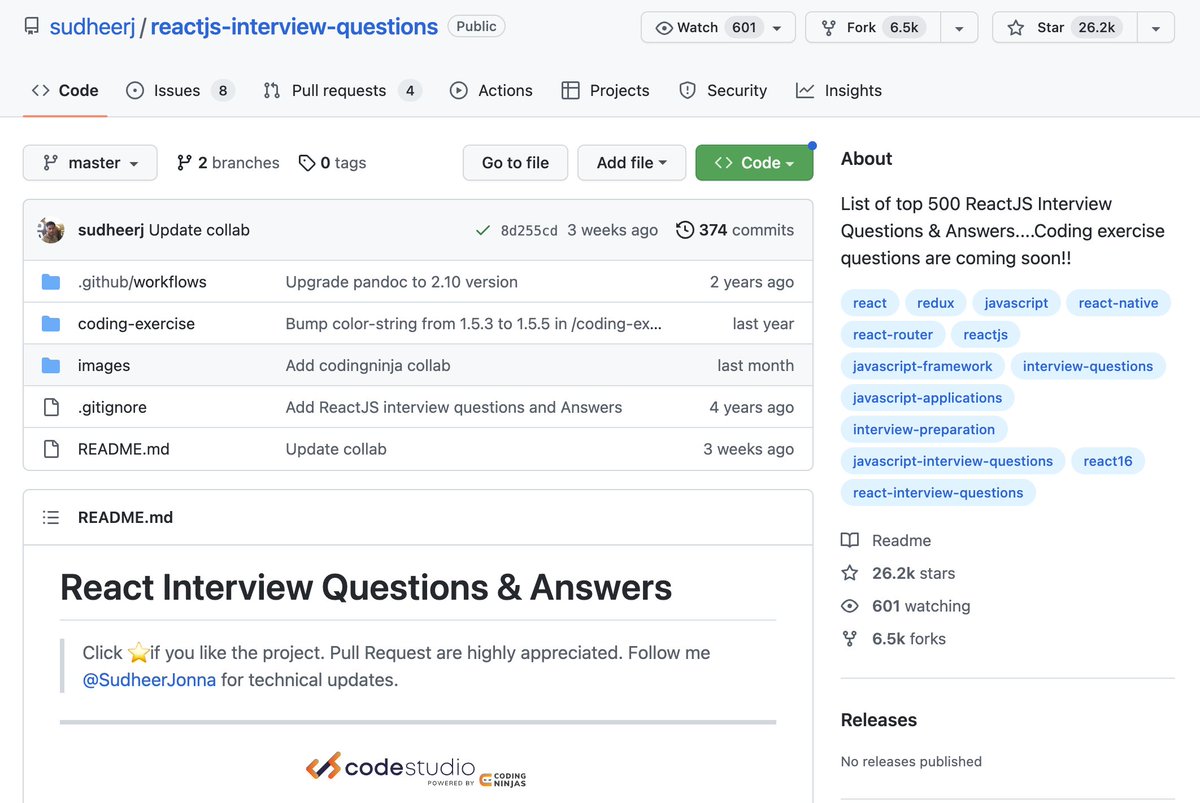Screen dimensions: 1200x803
Task: Click the react-router topic tag
Action: 893,335
